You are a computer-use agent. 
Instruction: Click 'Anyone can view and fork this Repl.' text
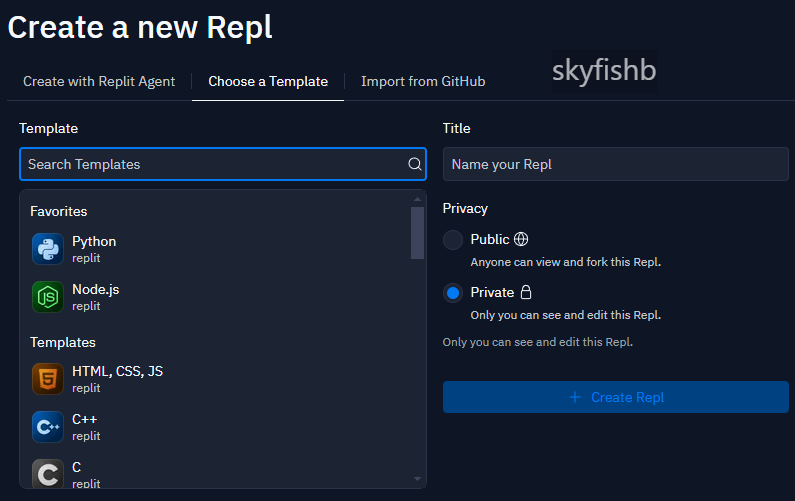tap(566, 262)
